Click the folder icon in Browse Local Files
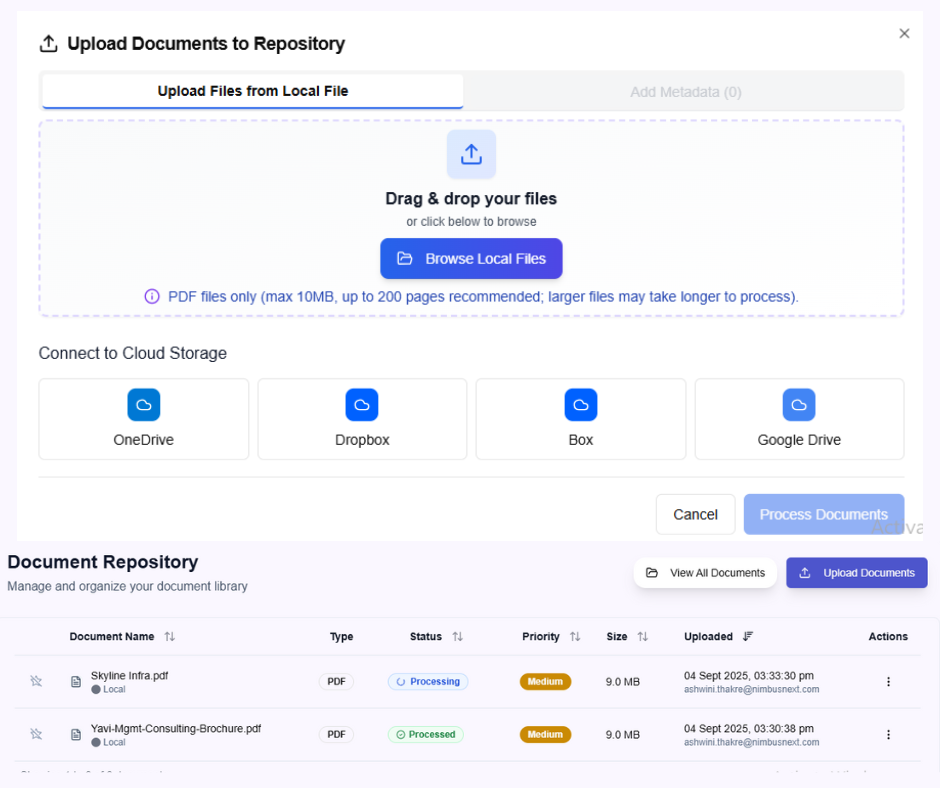This screenshot has height=788, width=940. (405, 258)
